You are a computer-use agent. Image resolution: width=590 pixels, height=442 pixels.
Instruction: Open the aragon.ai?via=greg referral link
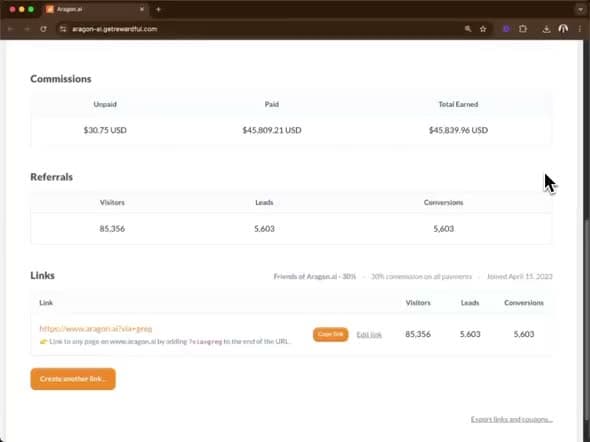96,328
